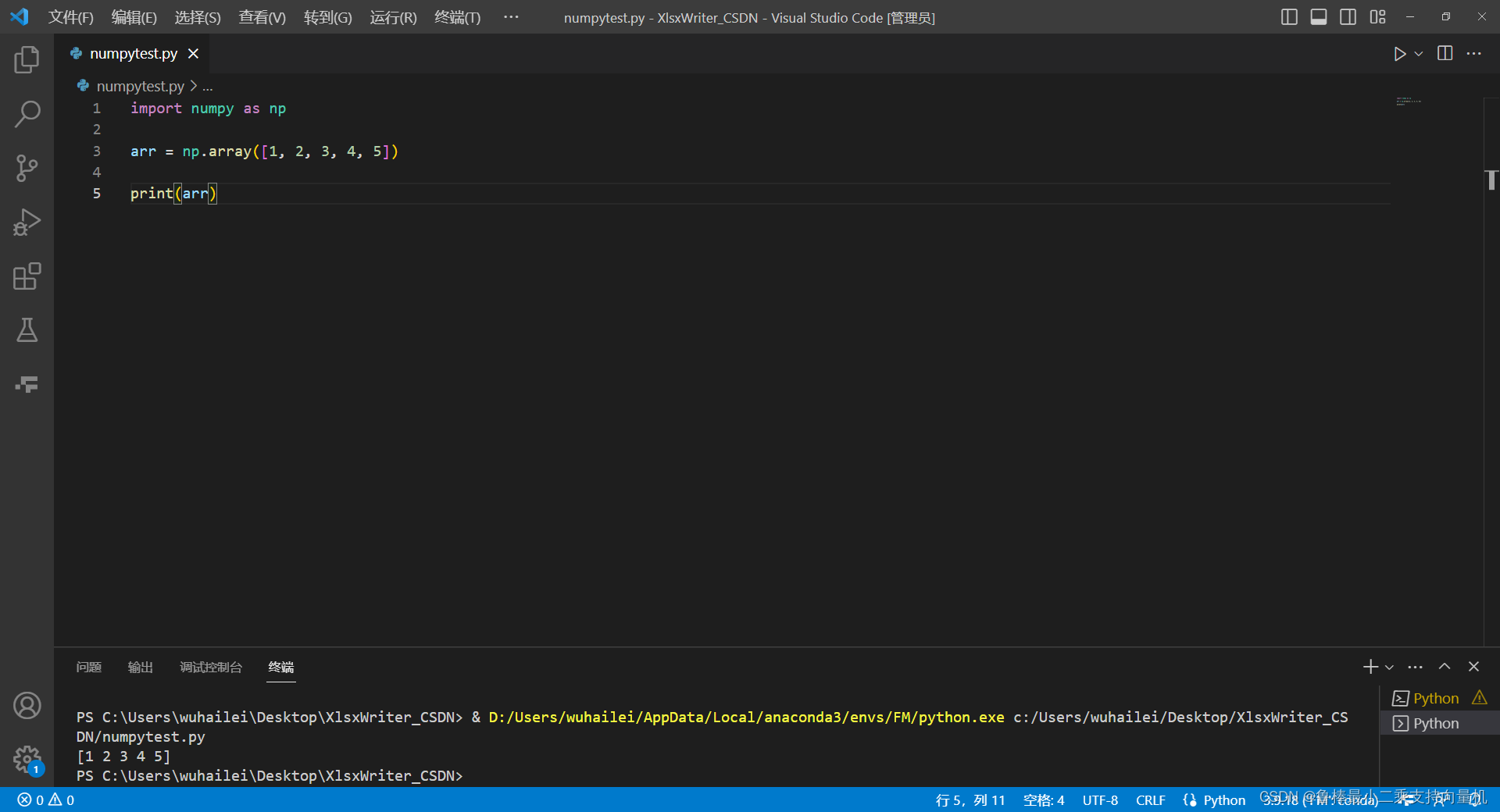Toggle primary side bar layout icon
The image size is (1500, 812).
[x=1289, y=17]
